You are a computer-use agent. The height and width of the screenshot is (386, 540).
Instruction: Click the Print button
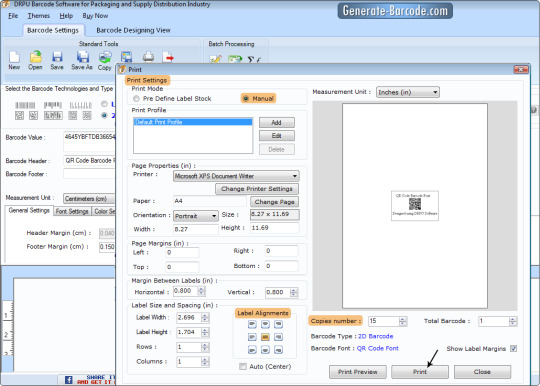[420, 372]
